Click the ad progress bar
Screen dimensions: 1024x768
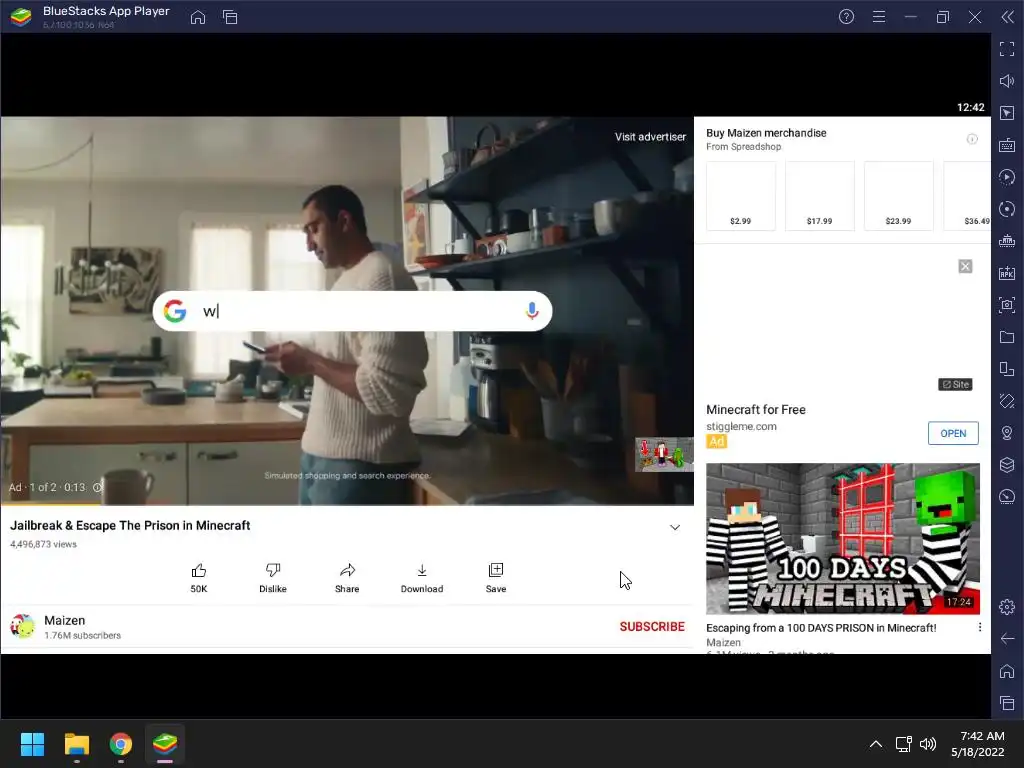pyautogui.click(x=347, y=504)
